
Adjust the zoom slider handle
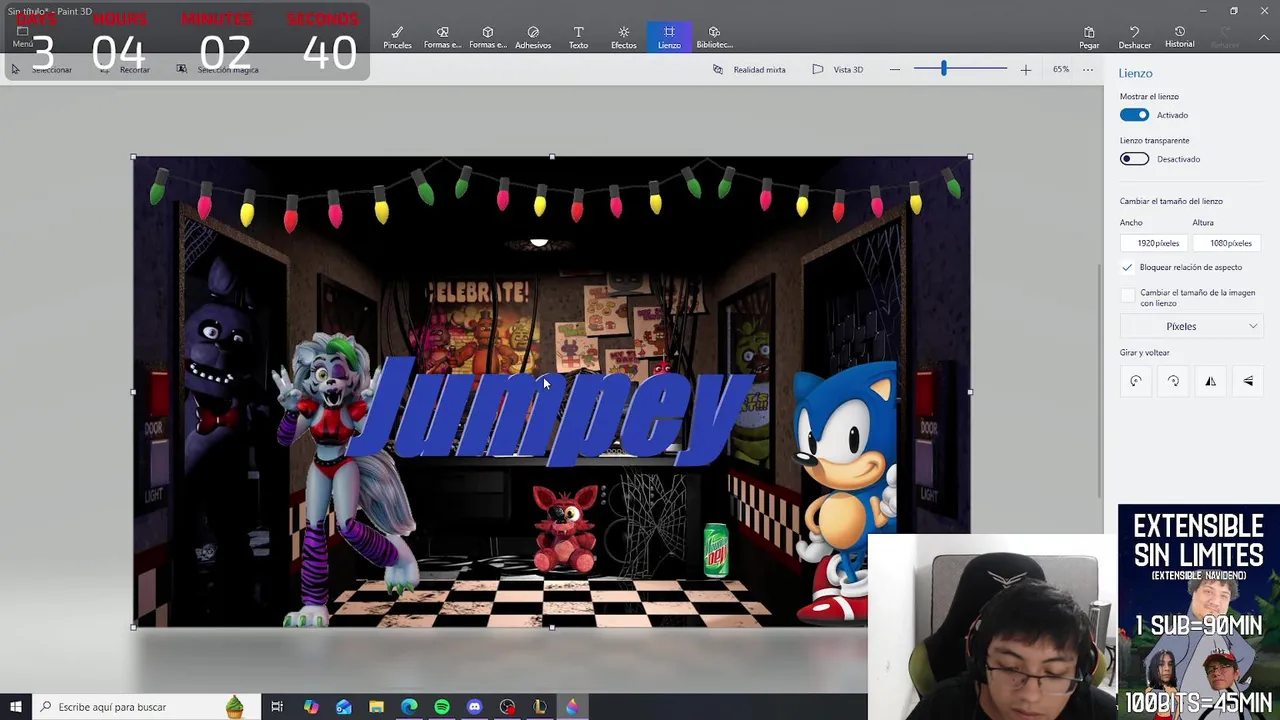coord(943,69)
